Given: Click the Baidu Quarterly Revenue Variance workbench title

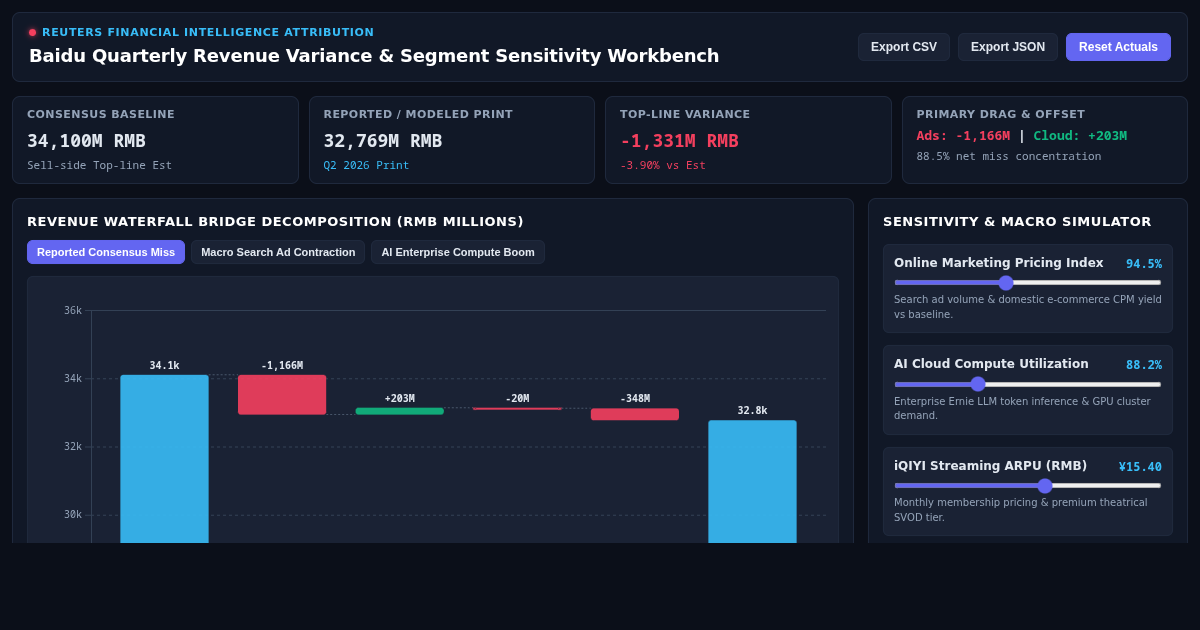Looking at the screenshot, I should [x=374, y=56].
